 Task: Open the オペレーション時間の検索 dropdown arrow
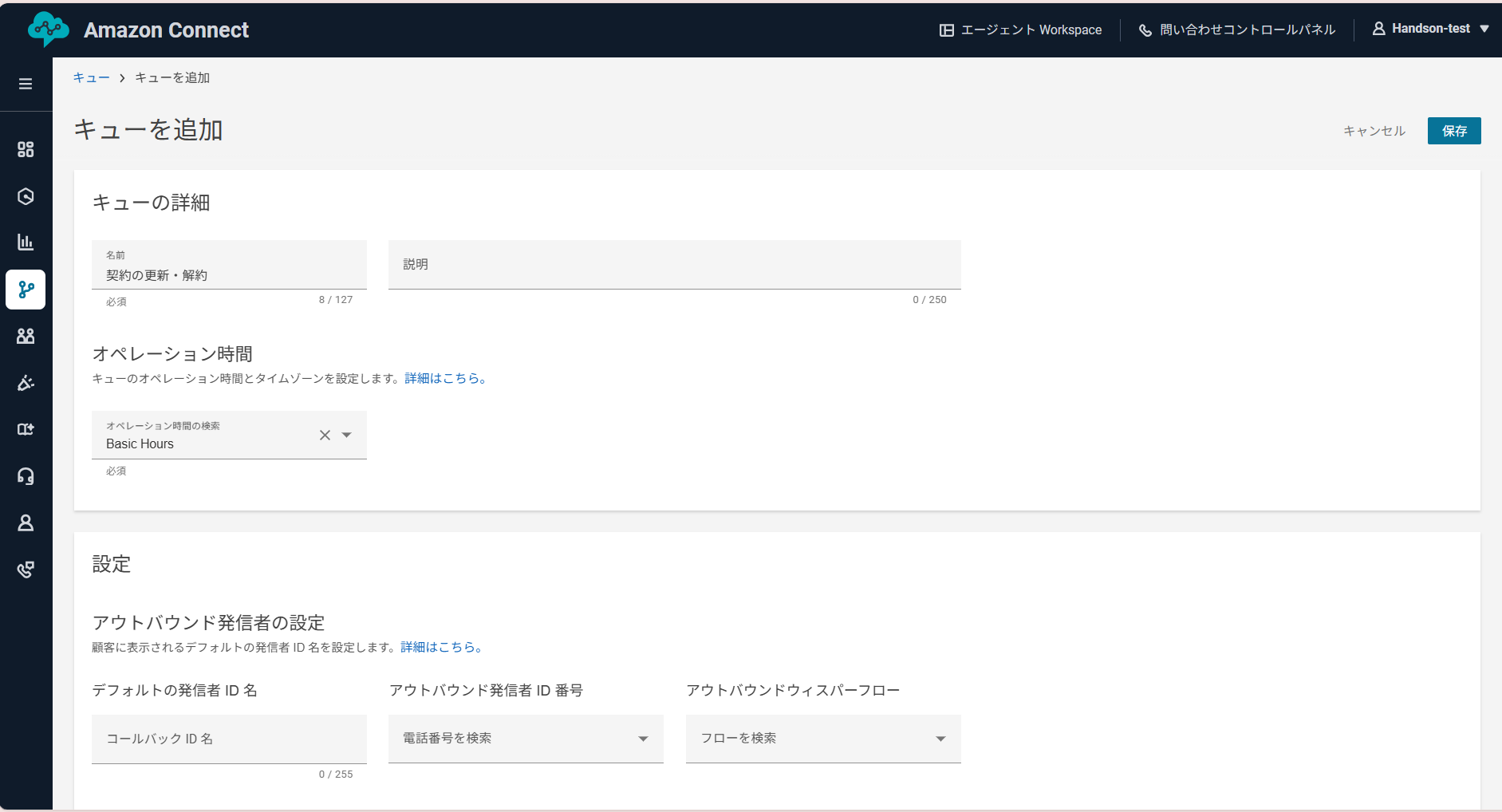click(x=347, y=435)
